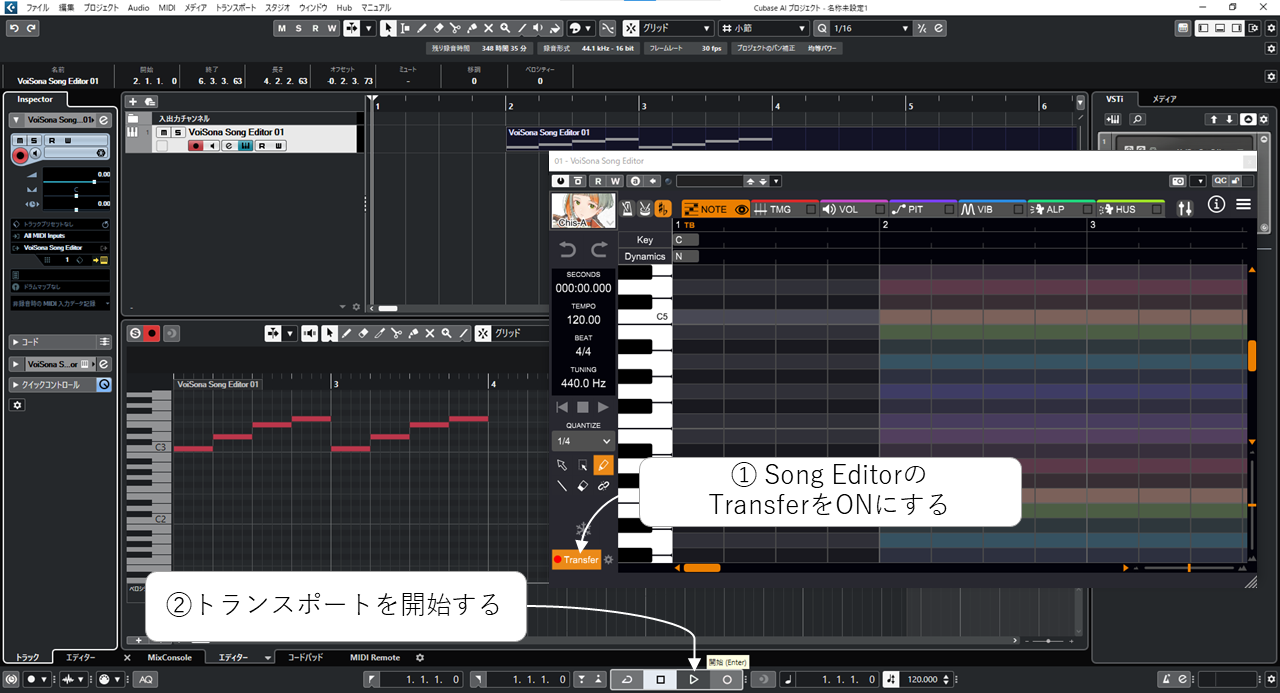Select the eraser tool in VoiSona editor

(x=582, y=486)
